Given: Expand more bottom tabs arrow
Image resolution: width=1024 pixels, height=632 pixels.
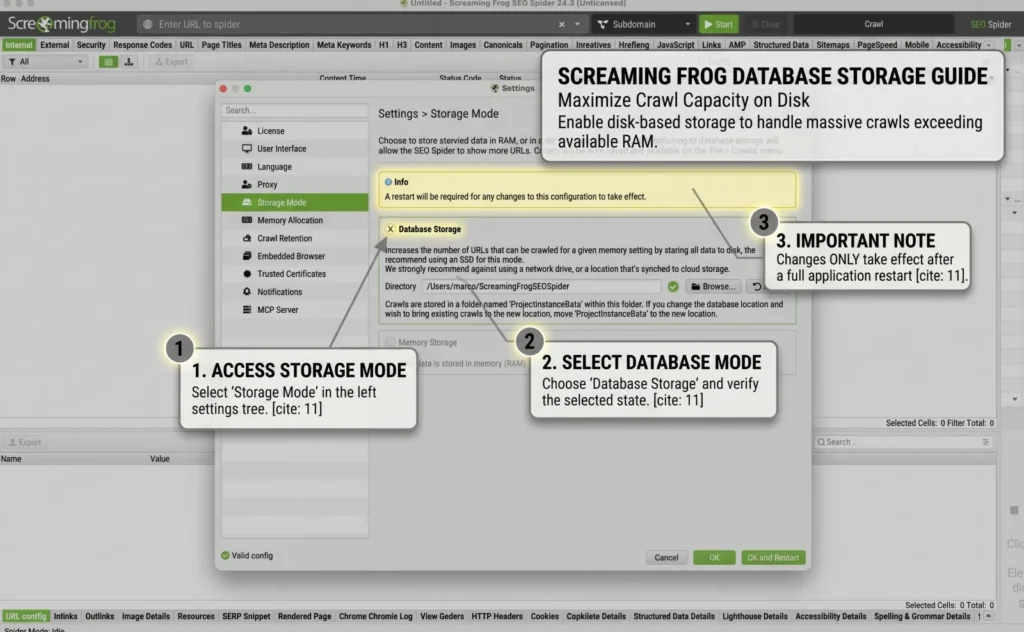Looking at the screenshot, I should (x=989, y=616).
